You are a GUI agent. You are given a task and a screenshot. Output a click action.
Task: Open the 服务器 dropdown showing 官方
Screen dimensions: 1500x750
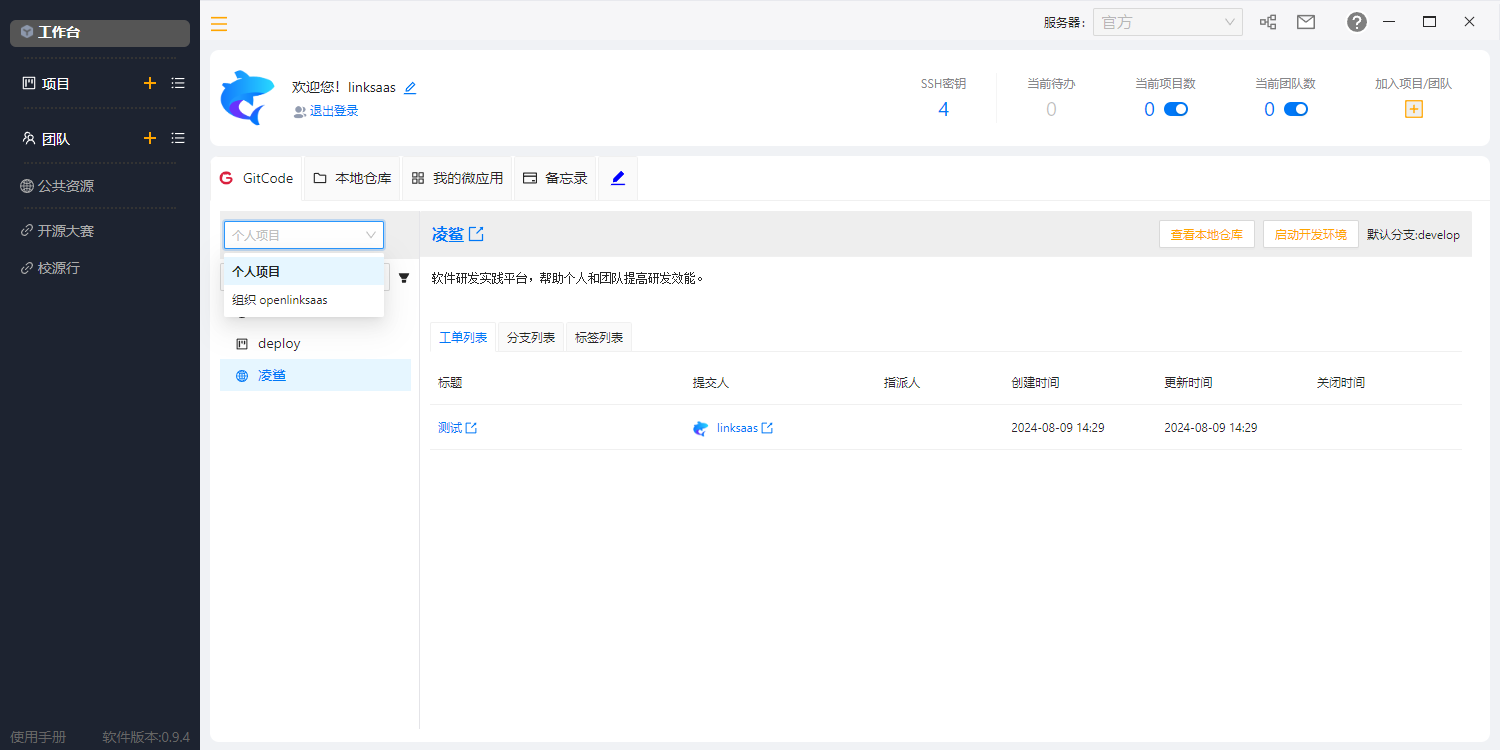coord(1168,22)
